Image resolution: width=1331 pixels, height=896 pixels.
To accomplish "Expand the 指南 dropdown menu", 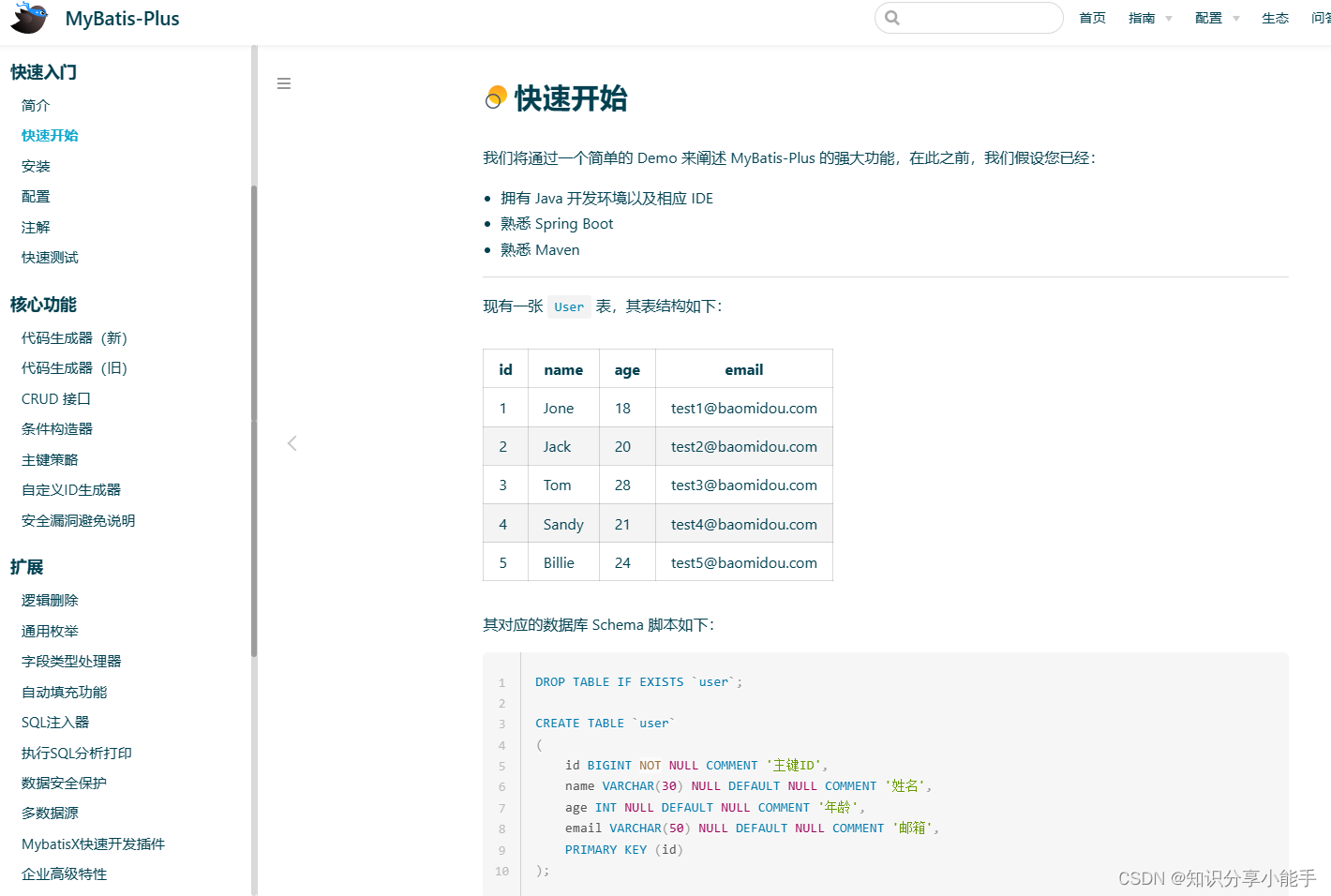I will pyautogui.click(x=1150, y=18).
